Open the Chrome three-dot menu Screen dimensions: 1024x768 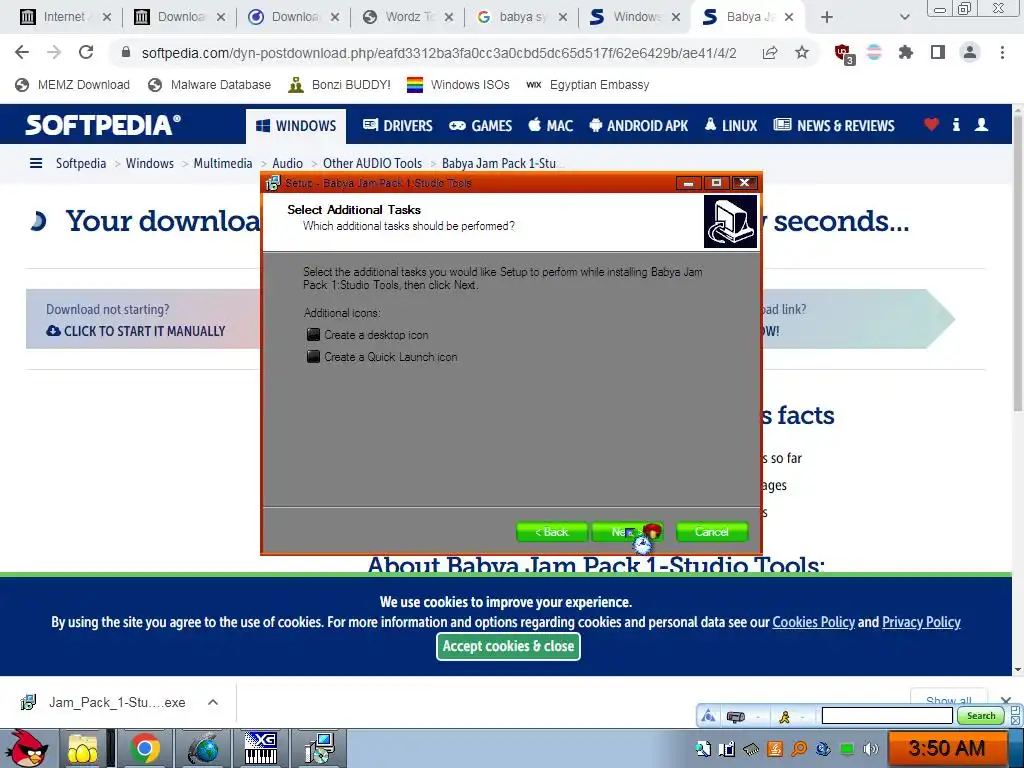pos(1002,52)
